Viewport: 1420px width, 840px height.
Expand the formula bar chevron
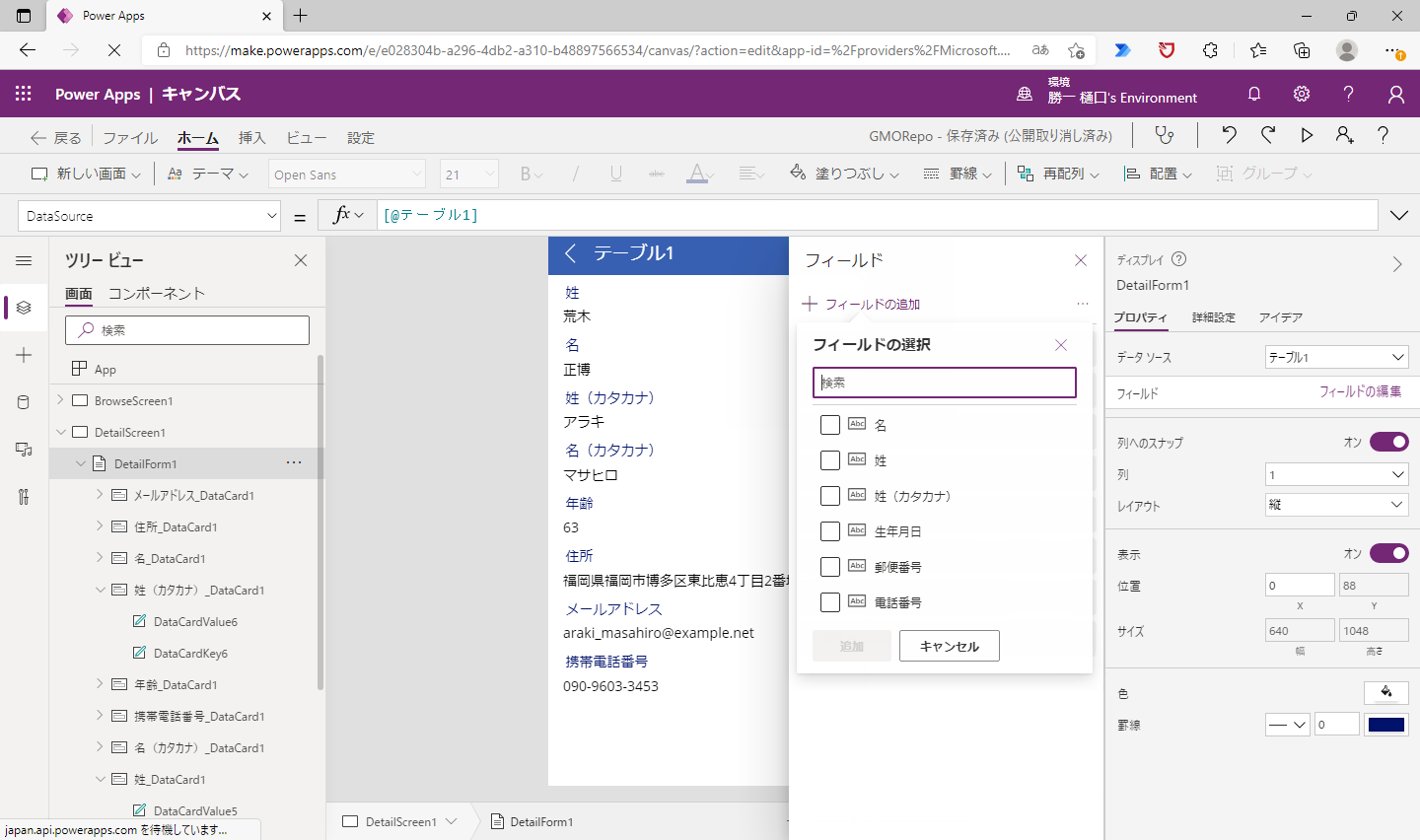pos(1399,215)
